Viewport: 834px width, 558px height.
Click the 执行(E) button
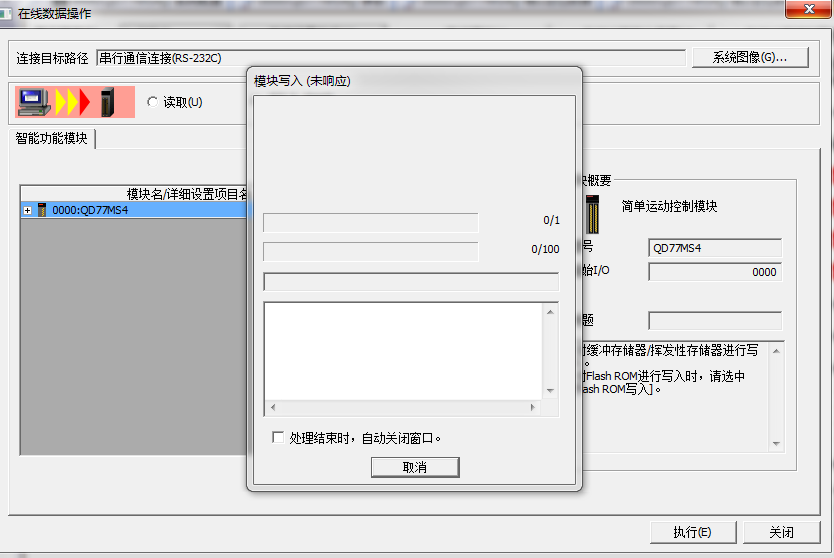tap(692, 532)
